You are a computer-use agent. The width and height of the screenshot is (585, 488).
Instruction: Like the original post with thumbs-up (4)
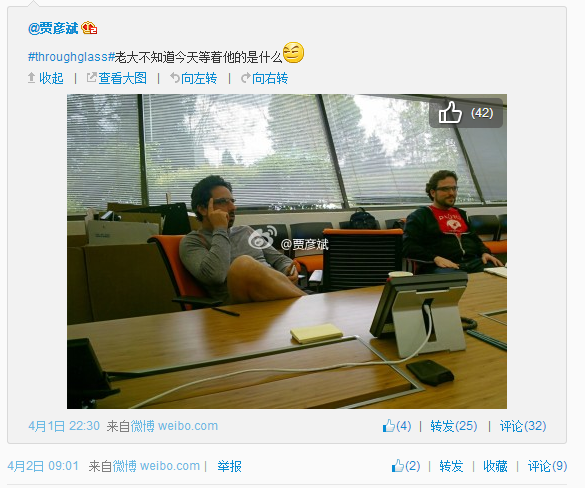[397, 426]
